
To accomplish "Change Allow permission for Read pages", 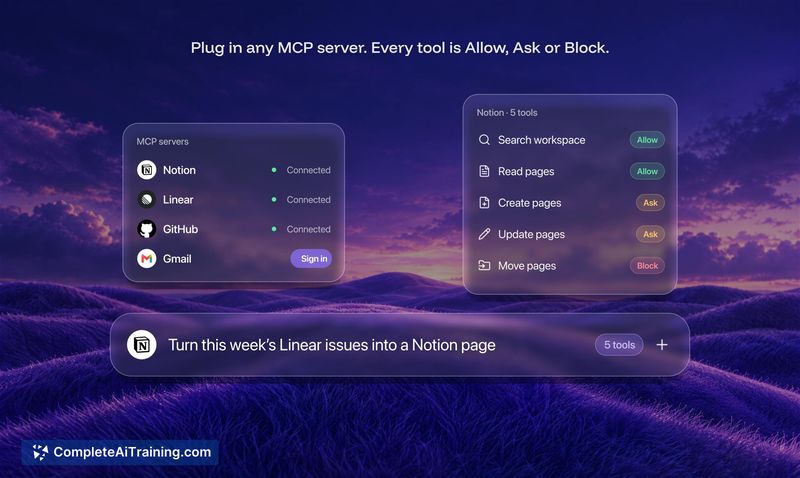I will coord(647,171).
